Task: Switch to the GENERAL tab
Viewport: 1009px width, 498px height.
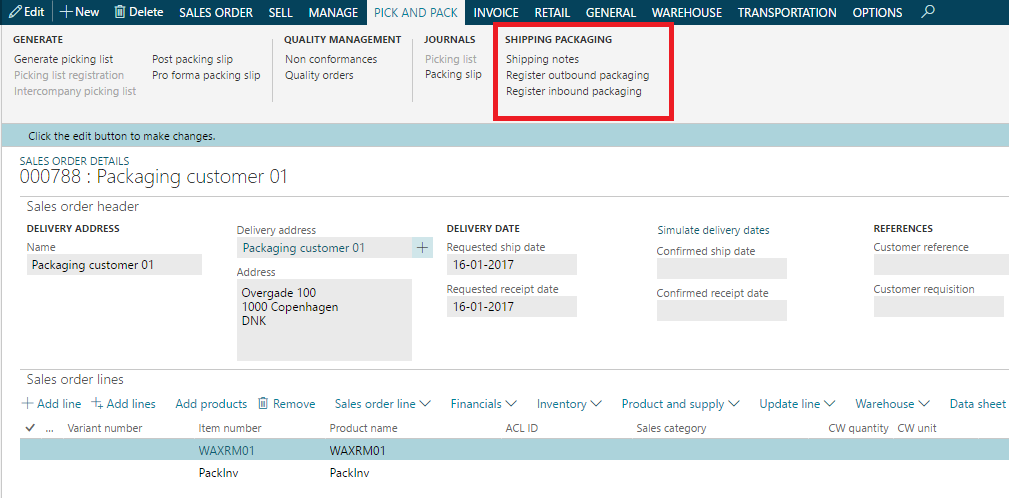Action: click(611, 12)
